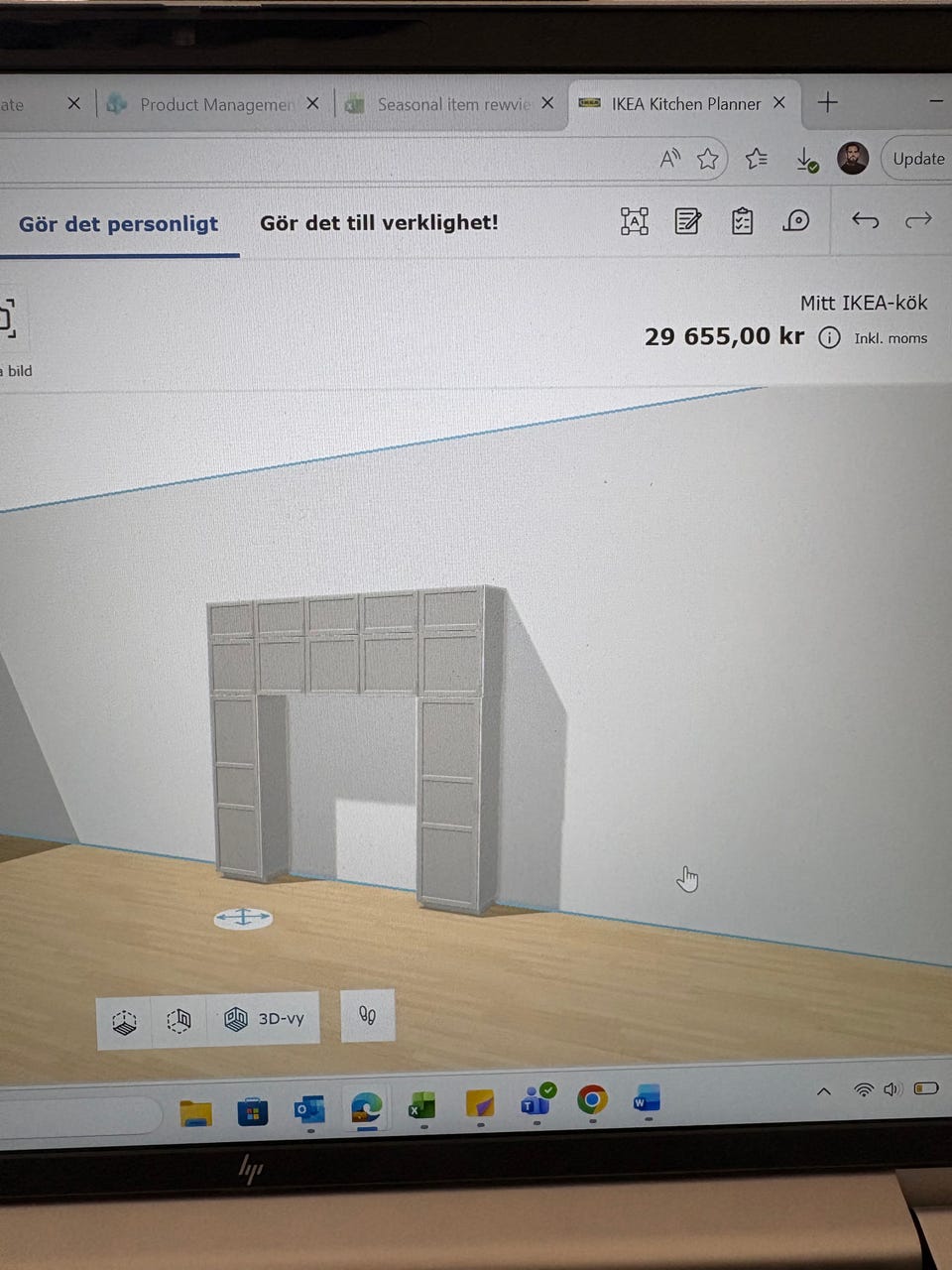This screenshot has height=1270, width=952.
Task: Undo the last planner action
Action: click(x=866, y=220)
